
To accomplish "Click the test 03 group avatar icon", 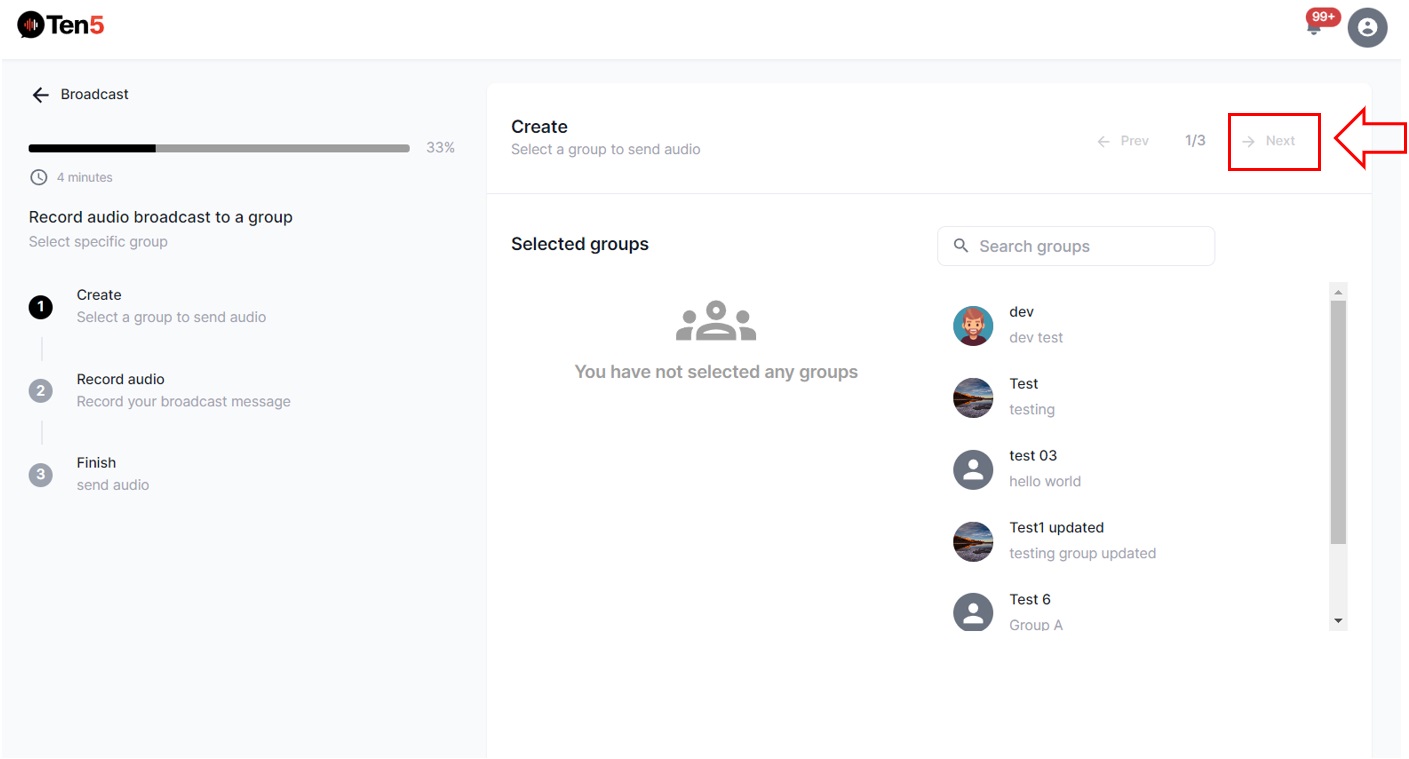I will pyautogui.click(x=972, y=469).
